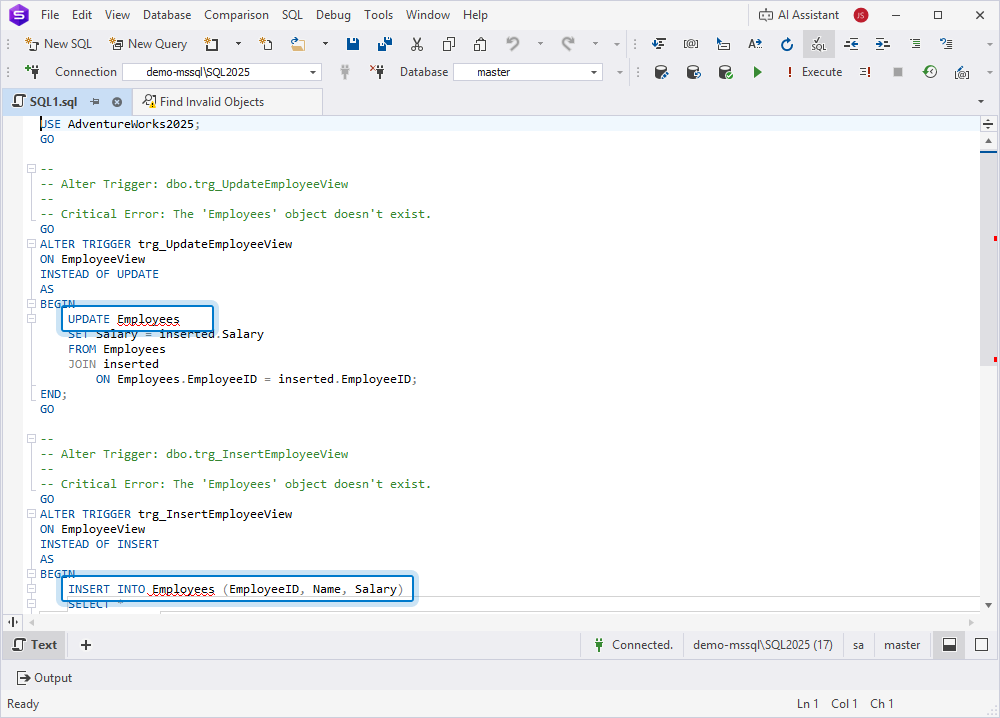1000x718 pixels.
Task: Click the Rename (A arrow) icon
Action: tap(755, 44)
